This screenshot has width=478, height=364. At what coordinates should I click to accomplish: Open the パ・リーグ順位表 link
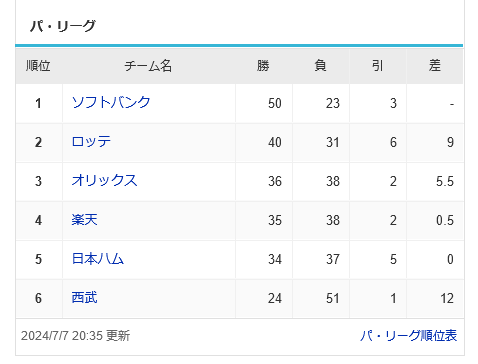click(408, 336)
